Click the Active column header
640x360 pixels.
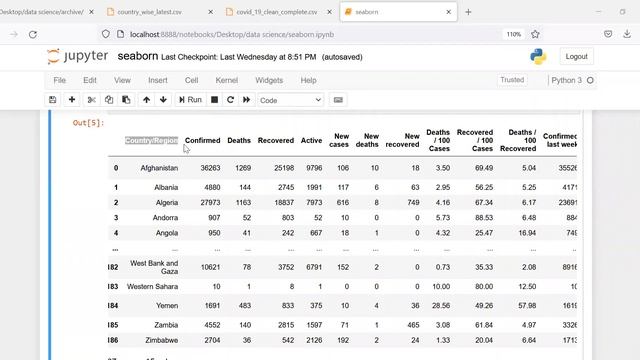[x=311, y=140]
